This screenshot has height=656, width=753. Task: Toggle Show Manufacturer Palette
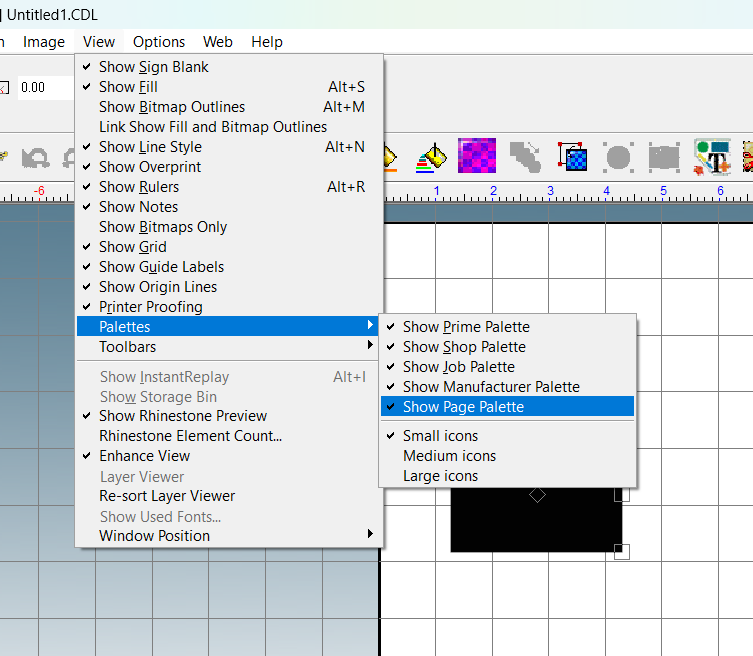pos(508,387)
